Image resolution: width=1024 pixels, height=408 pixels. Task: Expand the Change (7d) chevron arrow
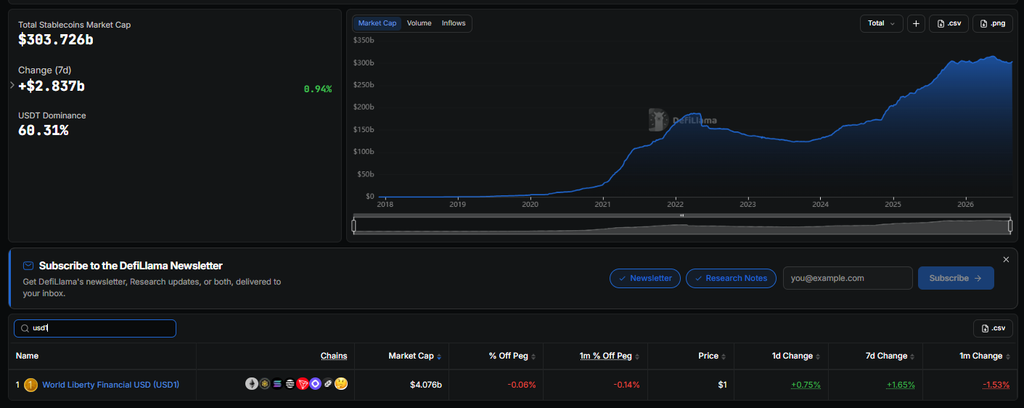(12, 85)
